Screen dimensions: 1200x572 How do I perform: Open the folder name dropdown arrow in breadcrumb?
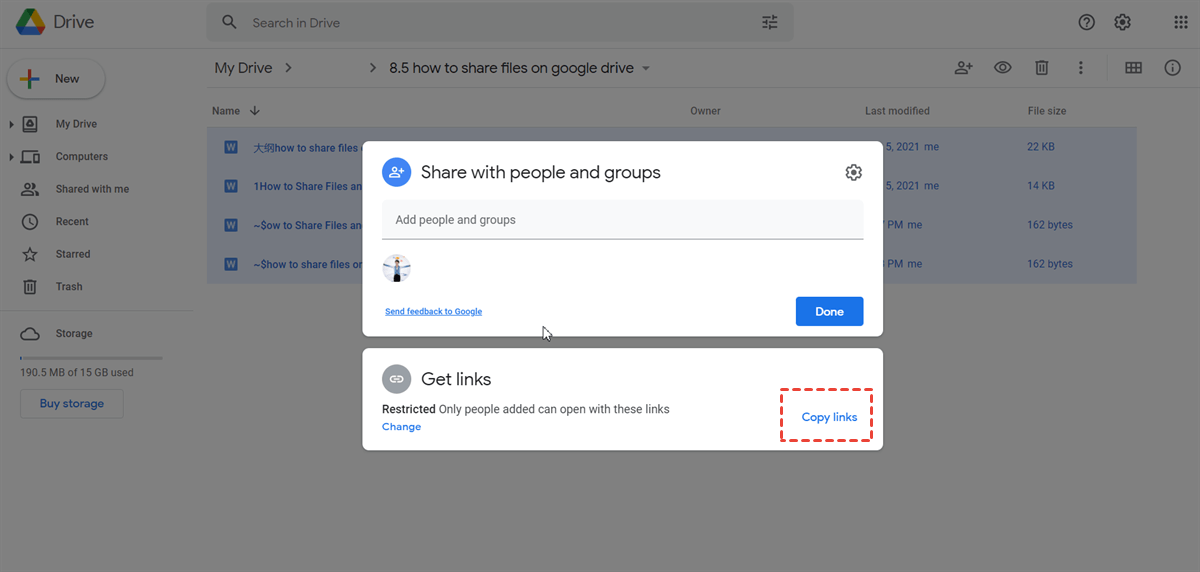[x=646, y=68]
